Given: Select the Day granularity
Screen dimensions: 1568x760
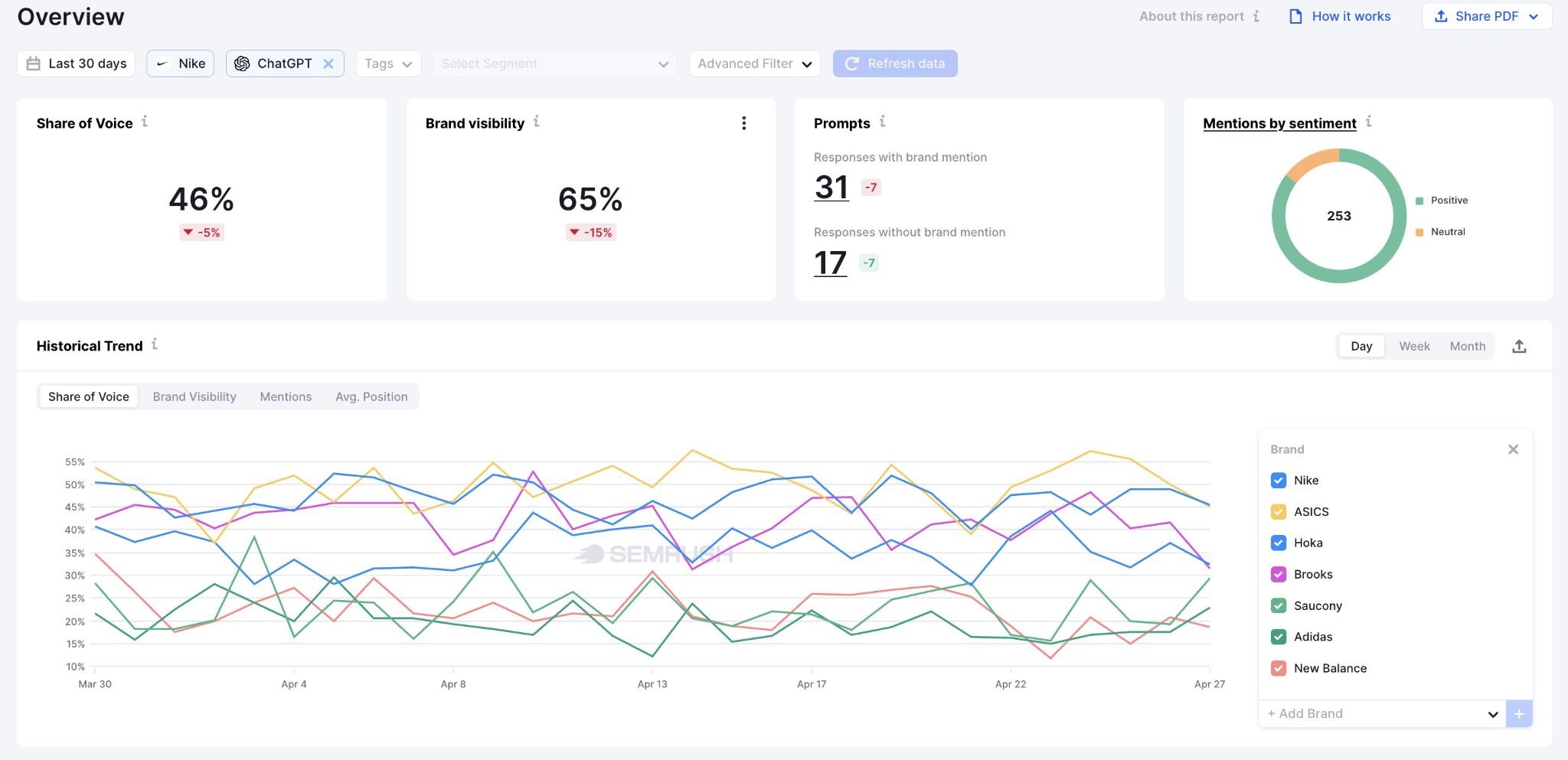Looking at the screenshot, I should [1361, 346].
